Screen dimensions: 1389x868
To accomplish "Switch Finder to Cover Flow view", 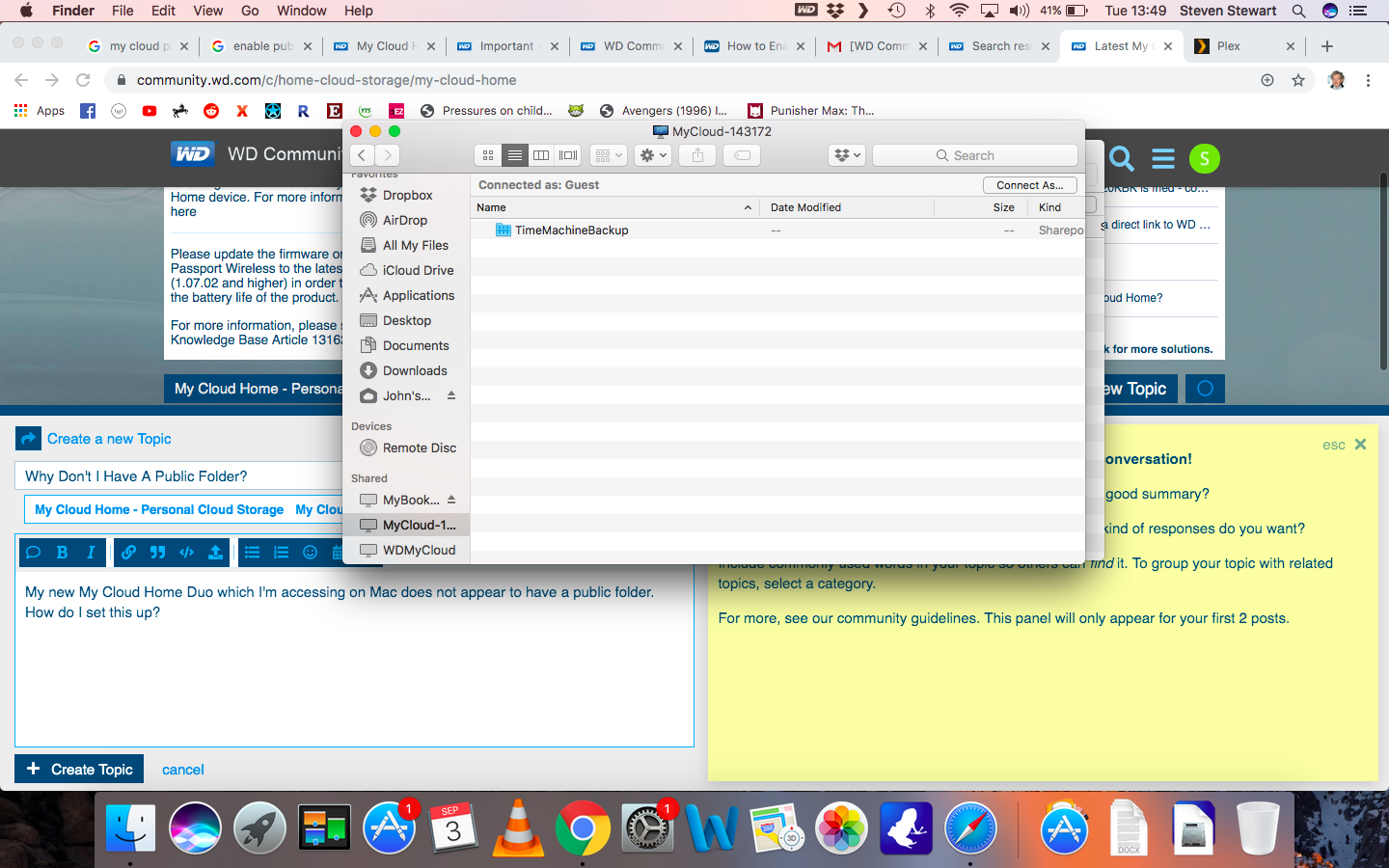I will pyautogui.click(x=568, y=155).
